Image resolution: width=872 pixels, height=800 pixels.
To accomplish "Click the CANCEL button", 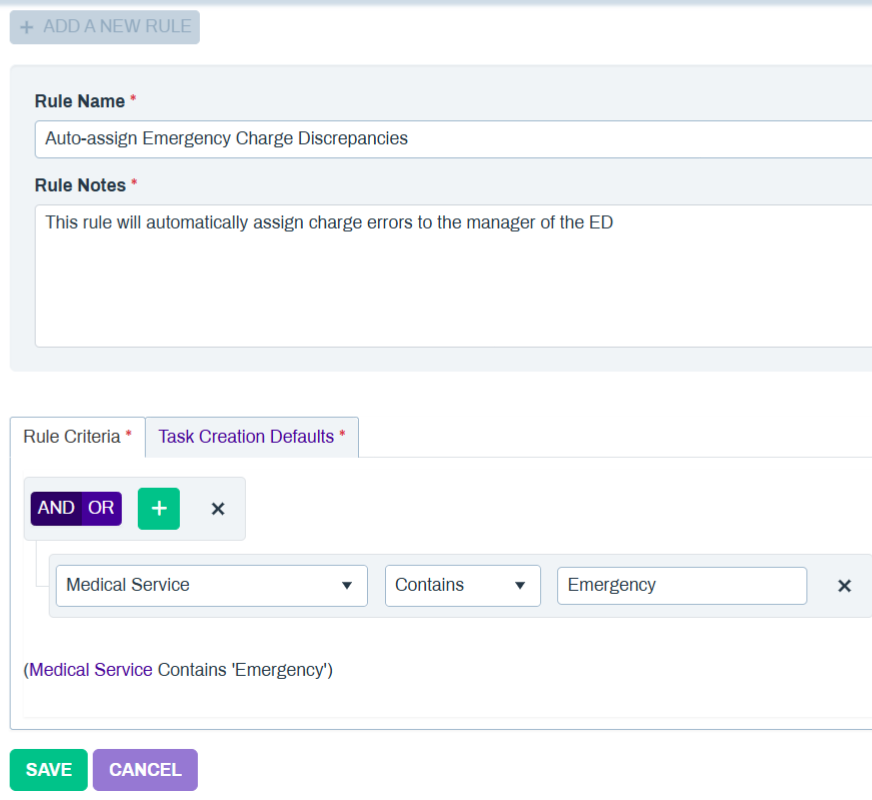I will (145, 770).
